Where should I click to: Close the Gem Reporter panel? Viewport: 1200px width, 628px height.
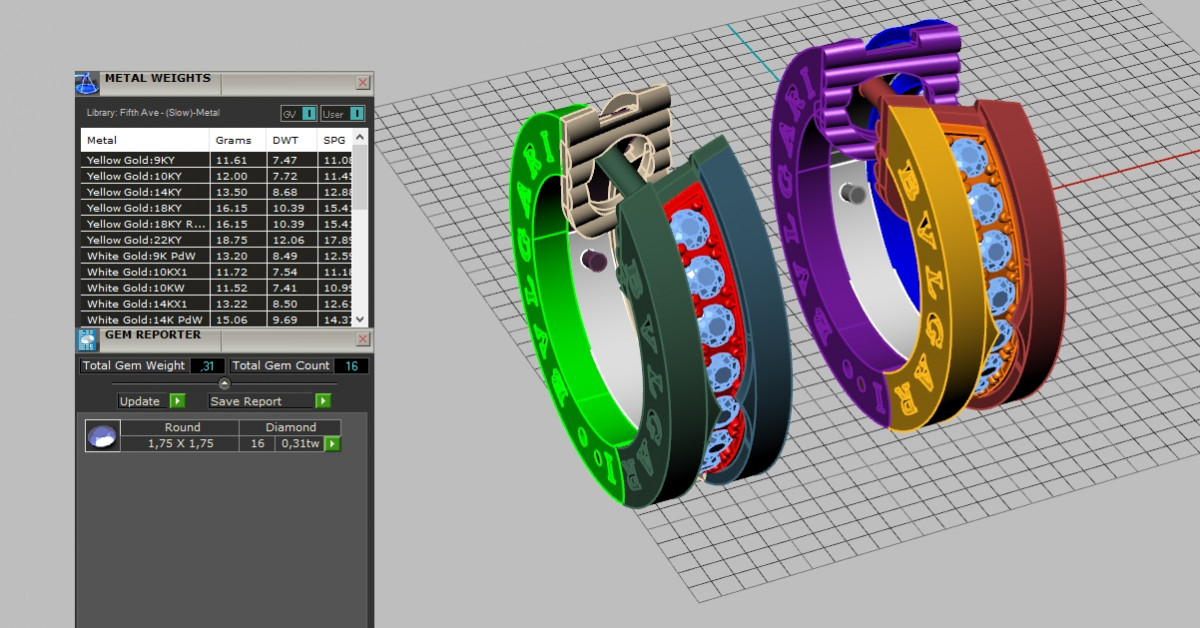coord(362,339)
